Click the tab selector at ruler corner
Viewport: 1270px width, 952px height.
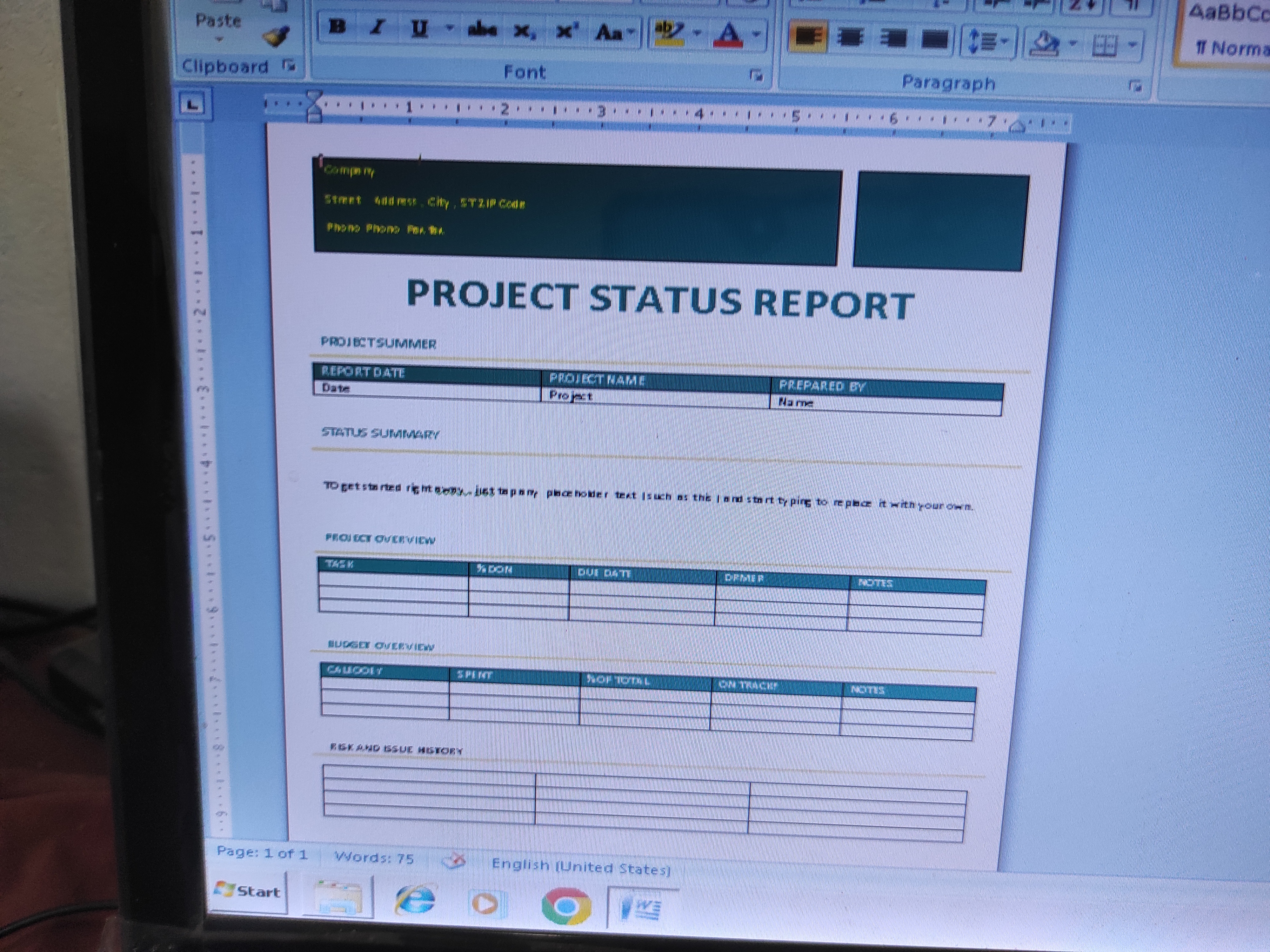click(x=192, y=104)
